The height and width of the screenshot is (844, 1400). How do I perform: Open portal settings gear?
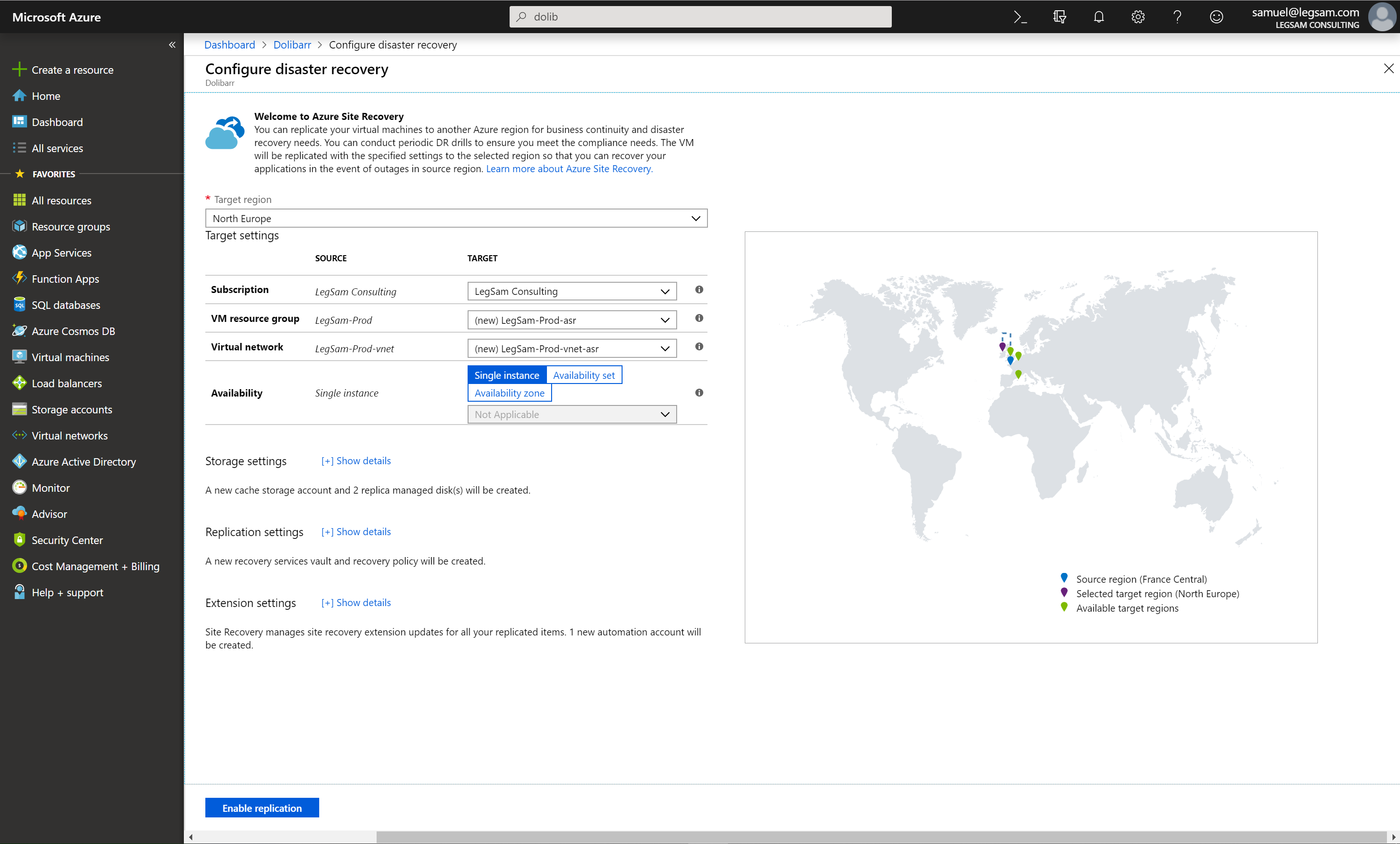coord(1138,16)
